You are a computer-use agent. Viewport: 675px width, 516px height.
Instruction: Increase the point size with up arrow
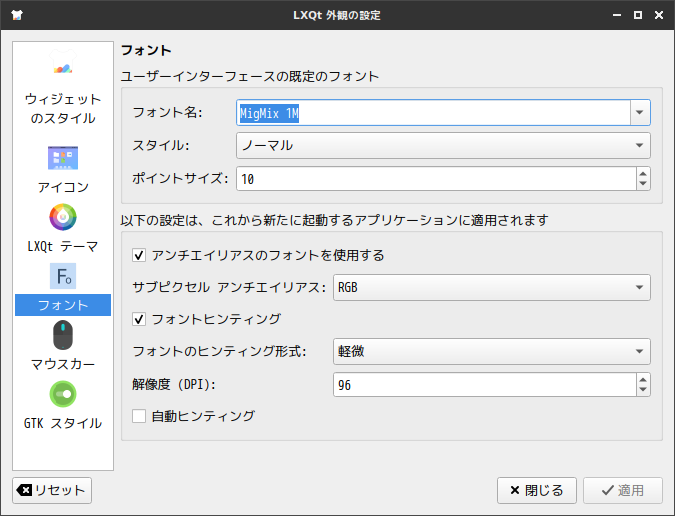[642, 173]
